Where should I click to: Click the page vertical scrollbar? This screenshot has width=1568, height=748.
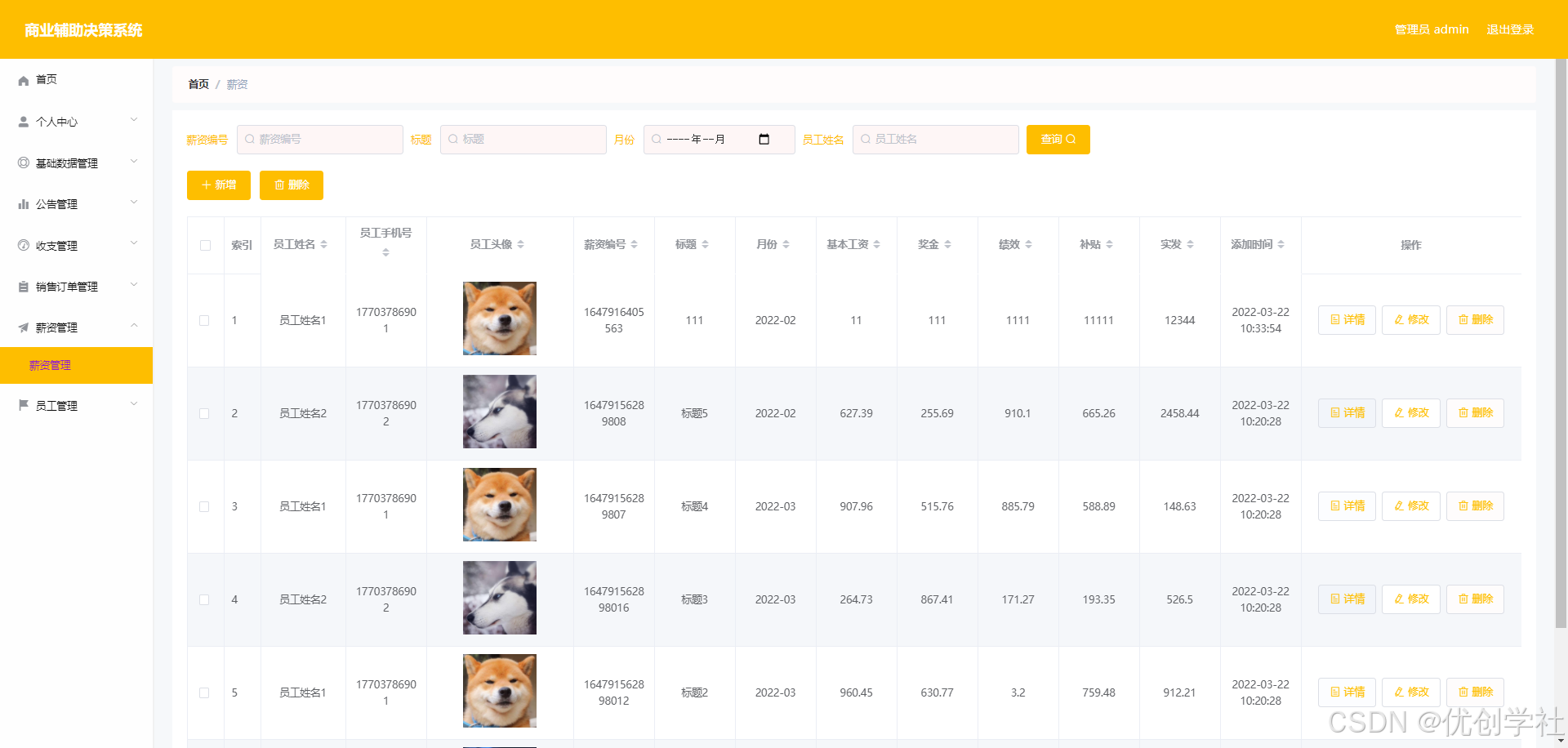pyautogui.click(x=1561, y=343)
